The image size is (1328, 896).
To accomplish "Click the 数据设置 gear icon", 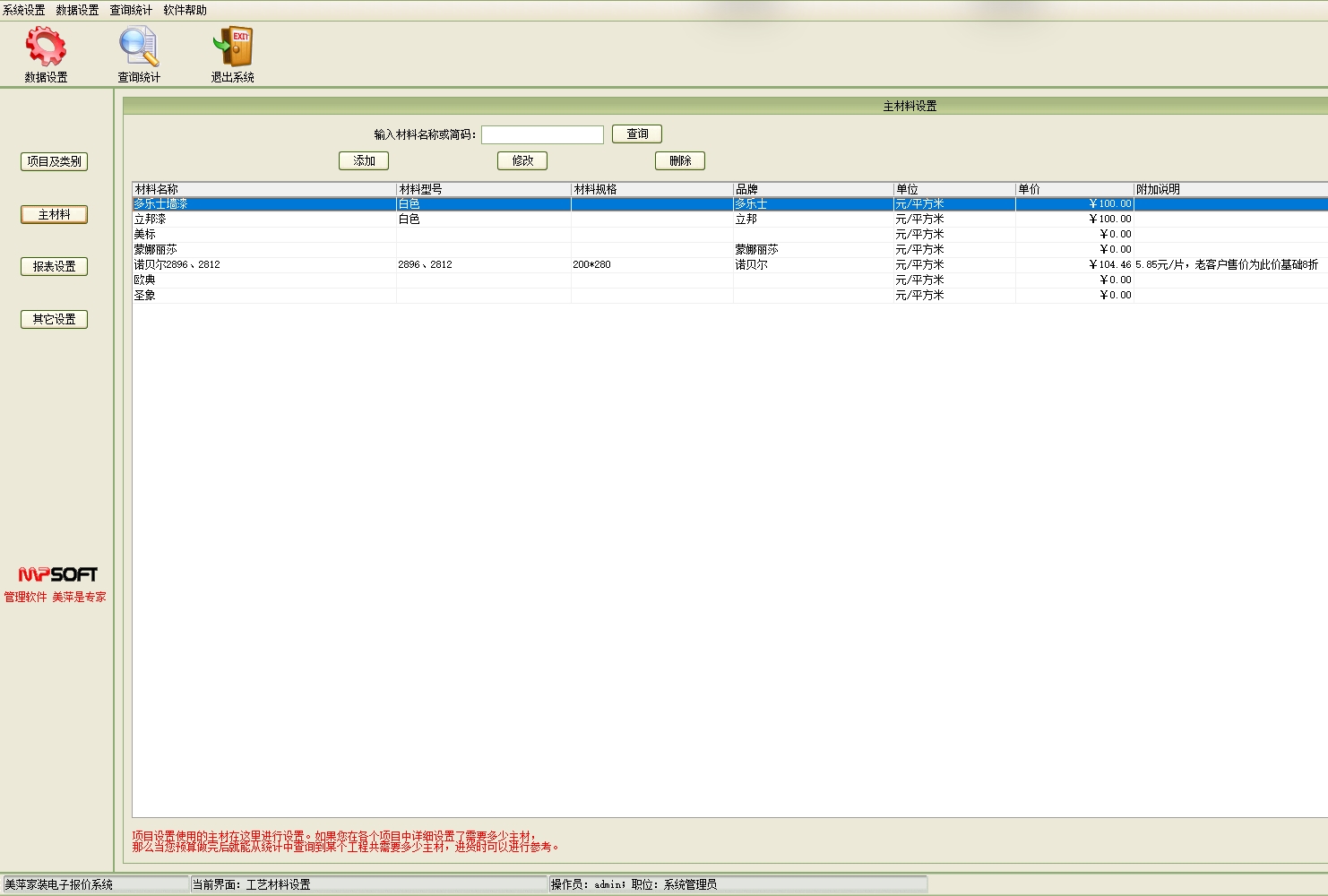I will tap(46, 47).
